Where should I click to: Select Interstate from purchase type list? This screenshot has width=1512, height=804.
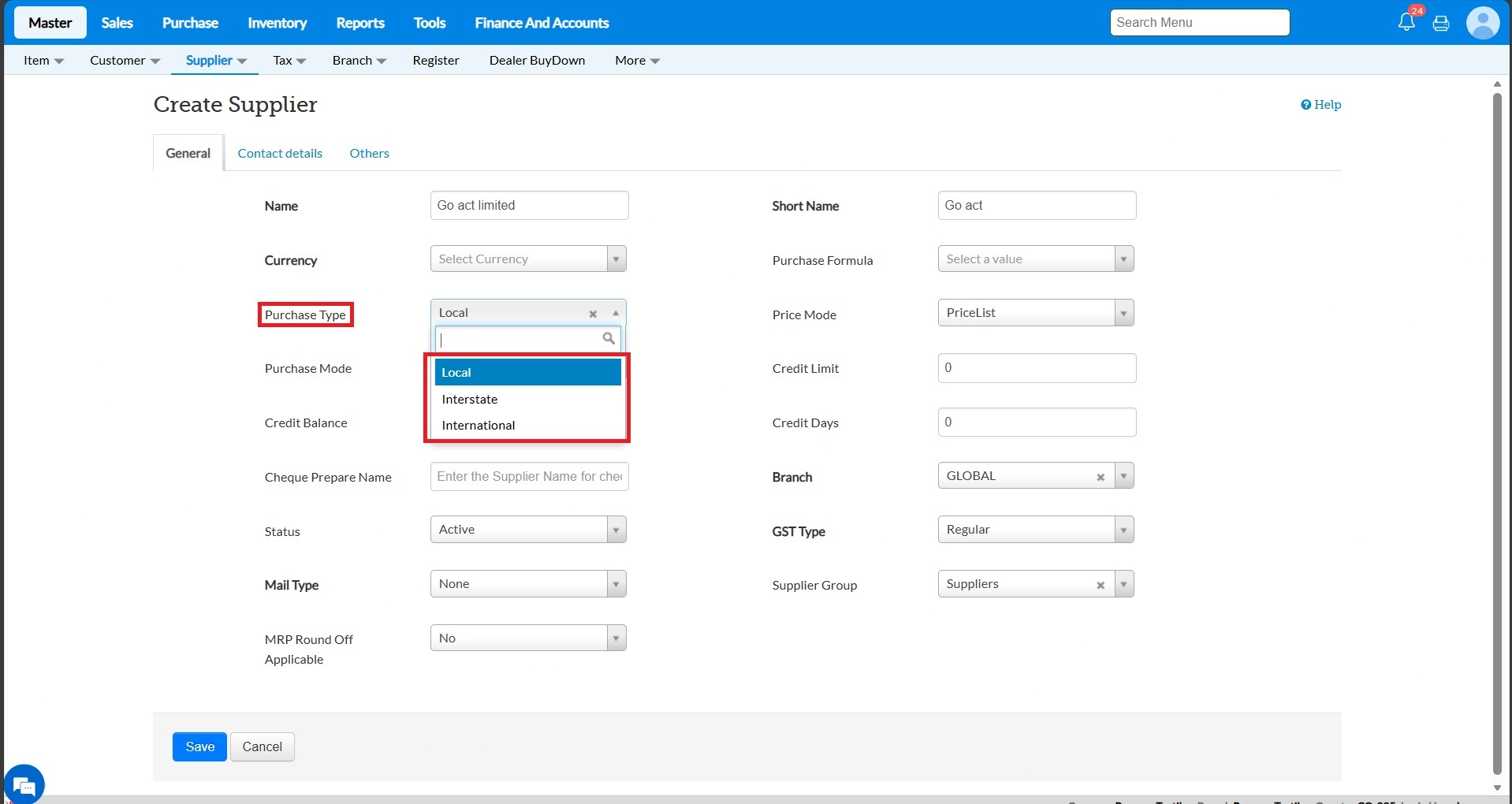(470, 400)
